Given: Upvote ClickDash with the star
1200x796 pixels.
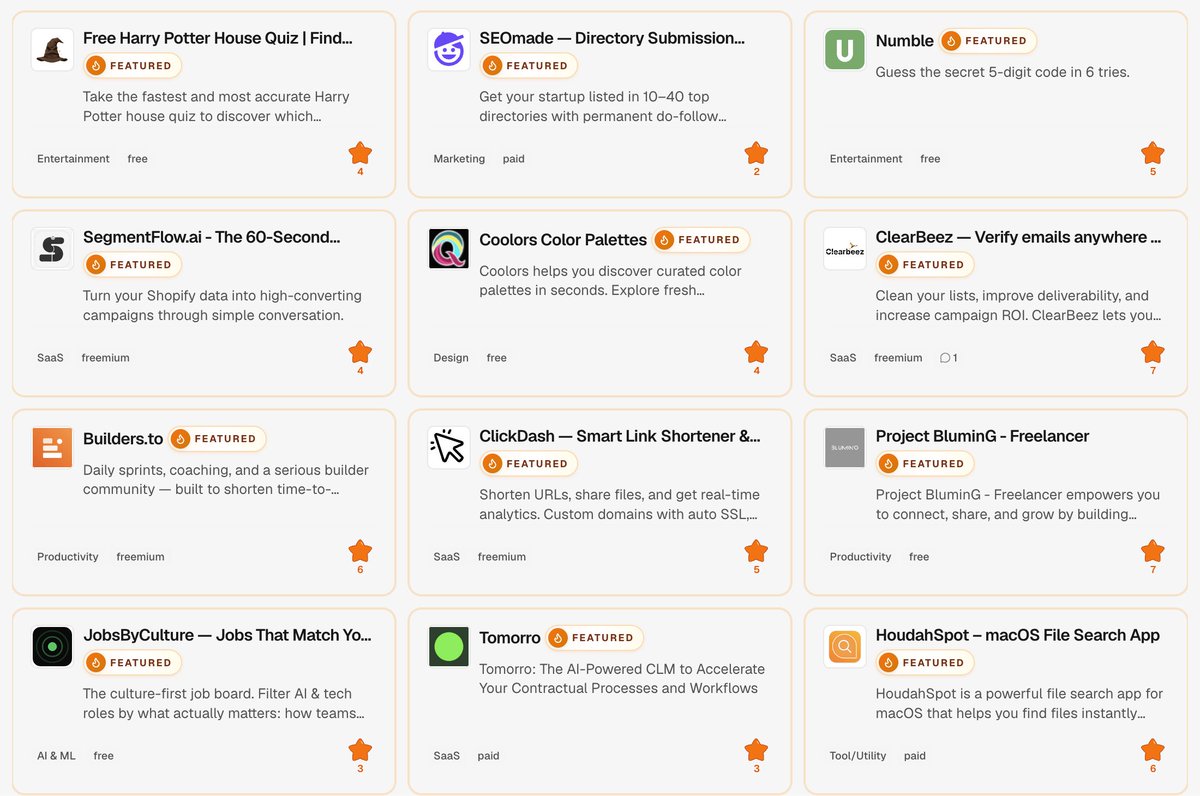Looking at the screenshot, I should pyautogui.click(x=756, y=551).
